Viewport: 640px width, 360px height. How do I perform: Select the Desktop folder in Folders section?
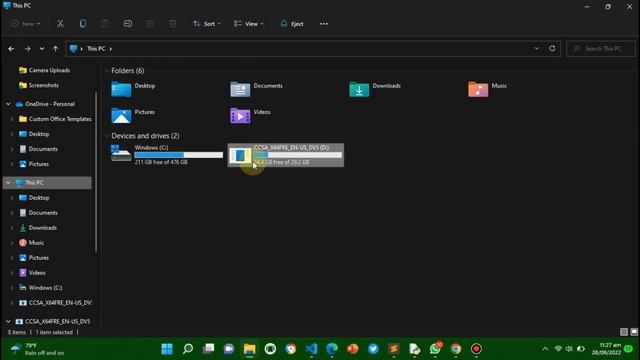(134, 89)
